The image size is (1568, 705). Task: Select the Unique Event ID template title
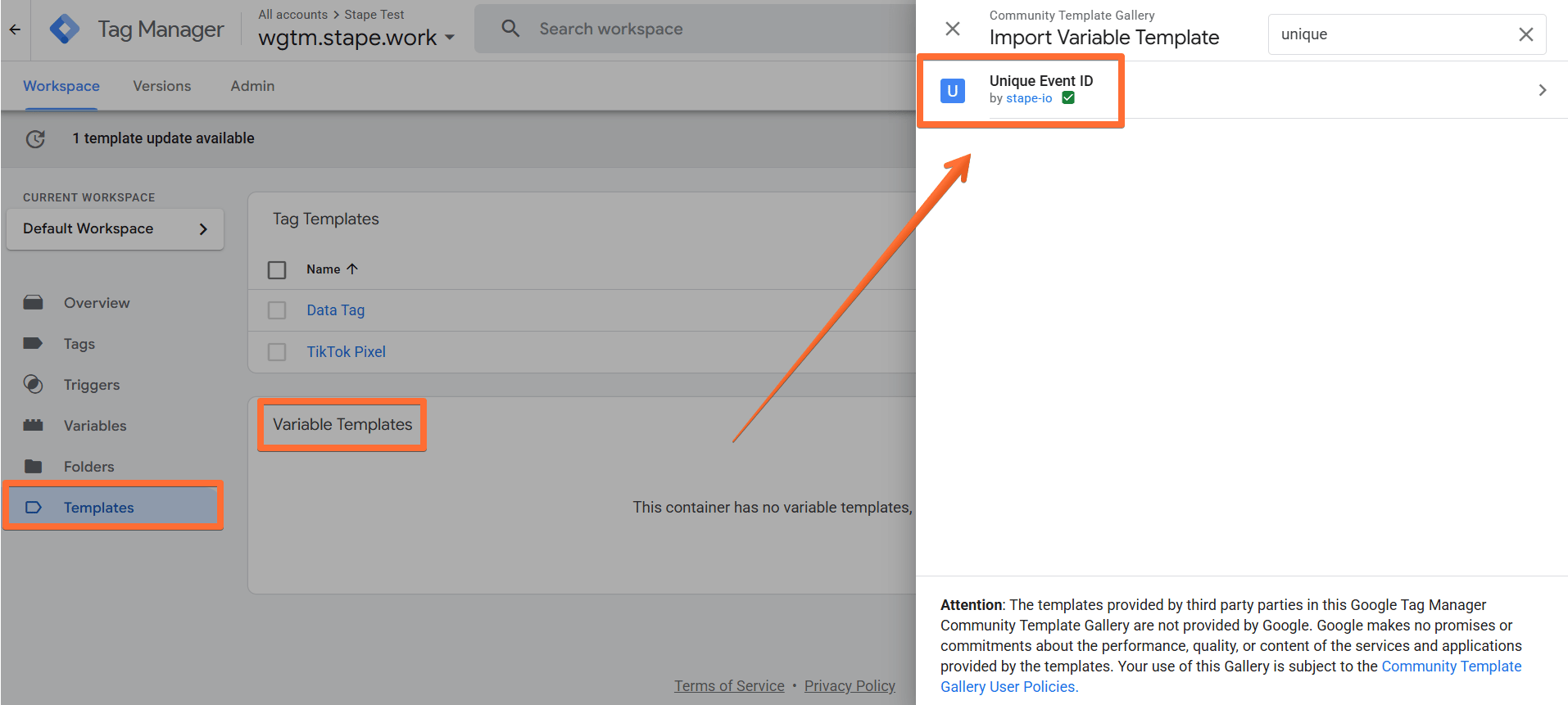[1041, 81]
